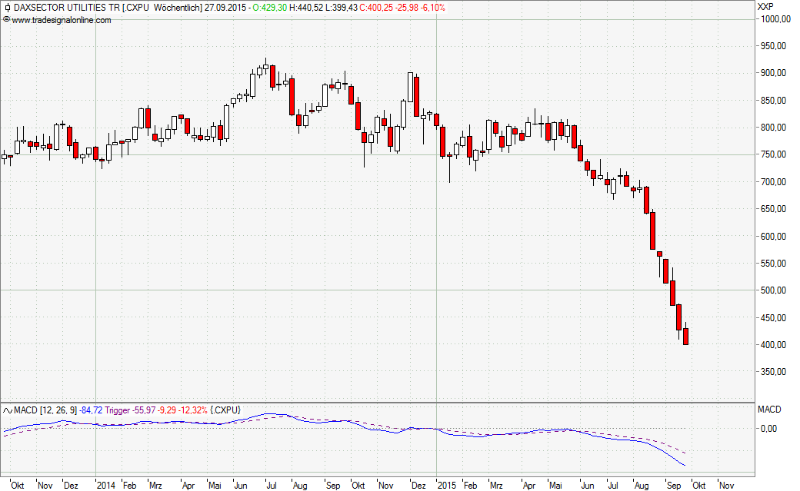
Task: Click the high value H:440,52
Action: (307, 8)
